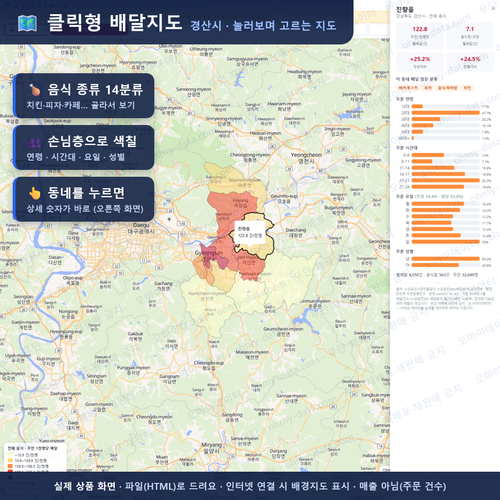Click the 17-21 time slot bar

(446, 180)
